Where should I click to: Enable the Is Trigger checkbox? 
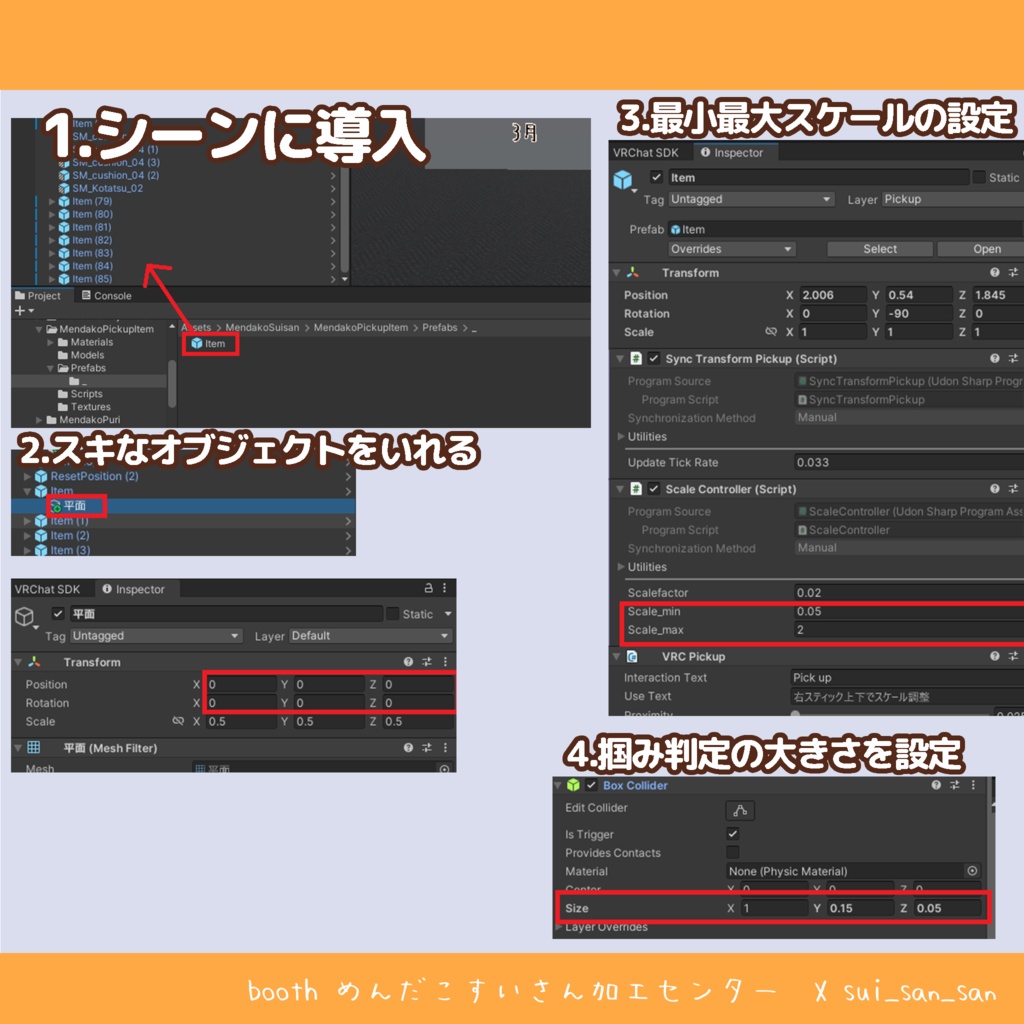click(733, 834)
